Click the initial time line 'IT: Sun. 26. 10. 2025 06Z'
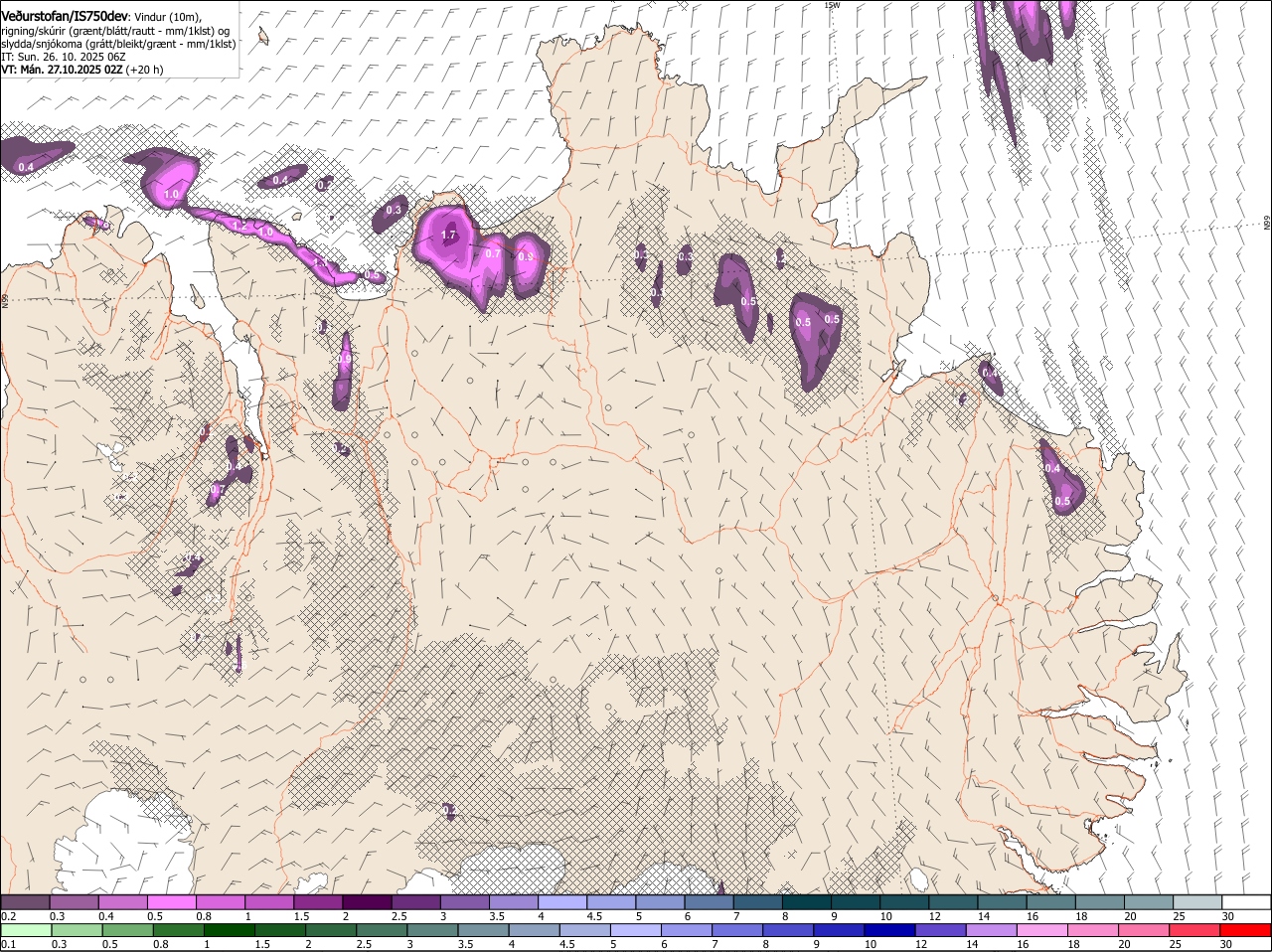Image resolution: width=1272 pixels, height=952 pixels. 63,57
